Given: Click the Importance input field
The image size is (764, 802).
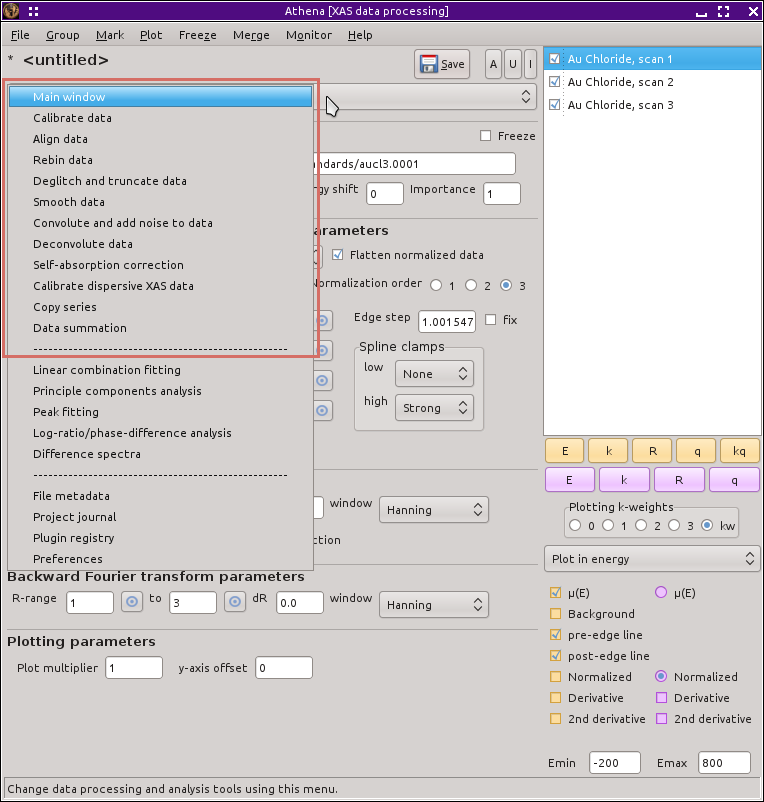Looking at the screenshot, I should tap(502, 194).
